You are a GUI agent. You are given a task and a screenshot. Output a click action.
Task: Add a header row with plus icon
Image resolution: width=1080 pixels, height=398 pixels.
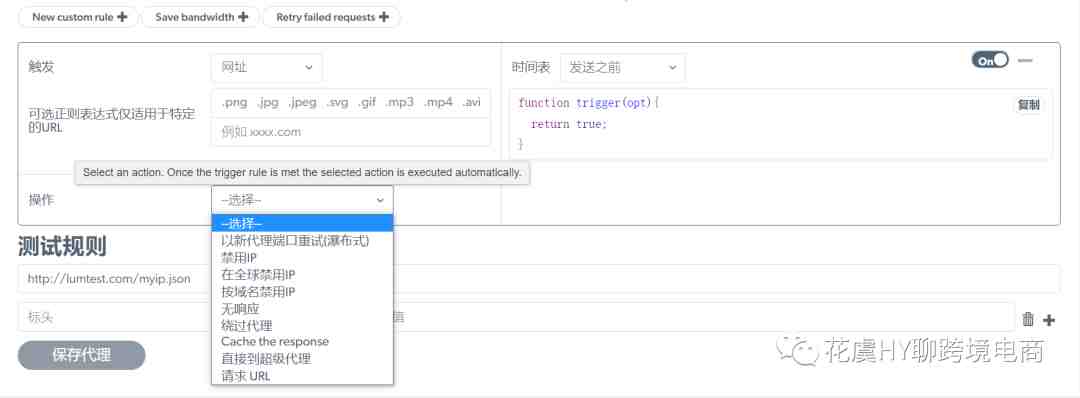click(x=1049, y=320)
